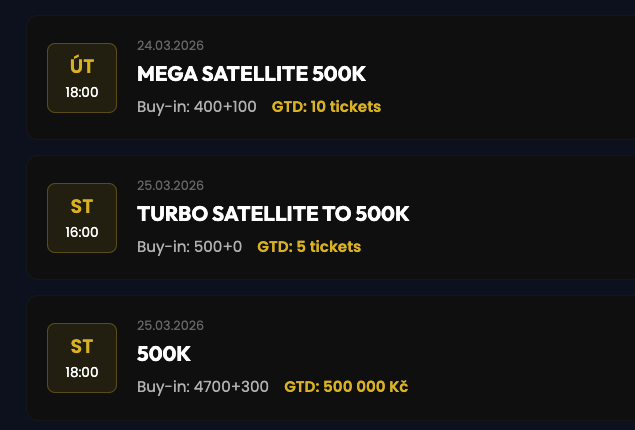Click the ST 16:00 date badge

click(x=82, y=218)
